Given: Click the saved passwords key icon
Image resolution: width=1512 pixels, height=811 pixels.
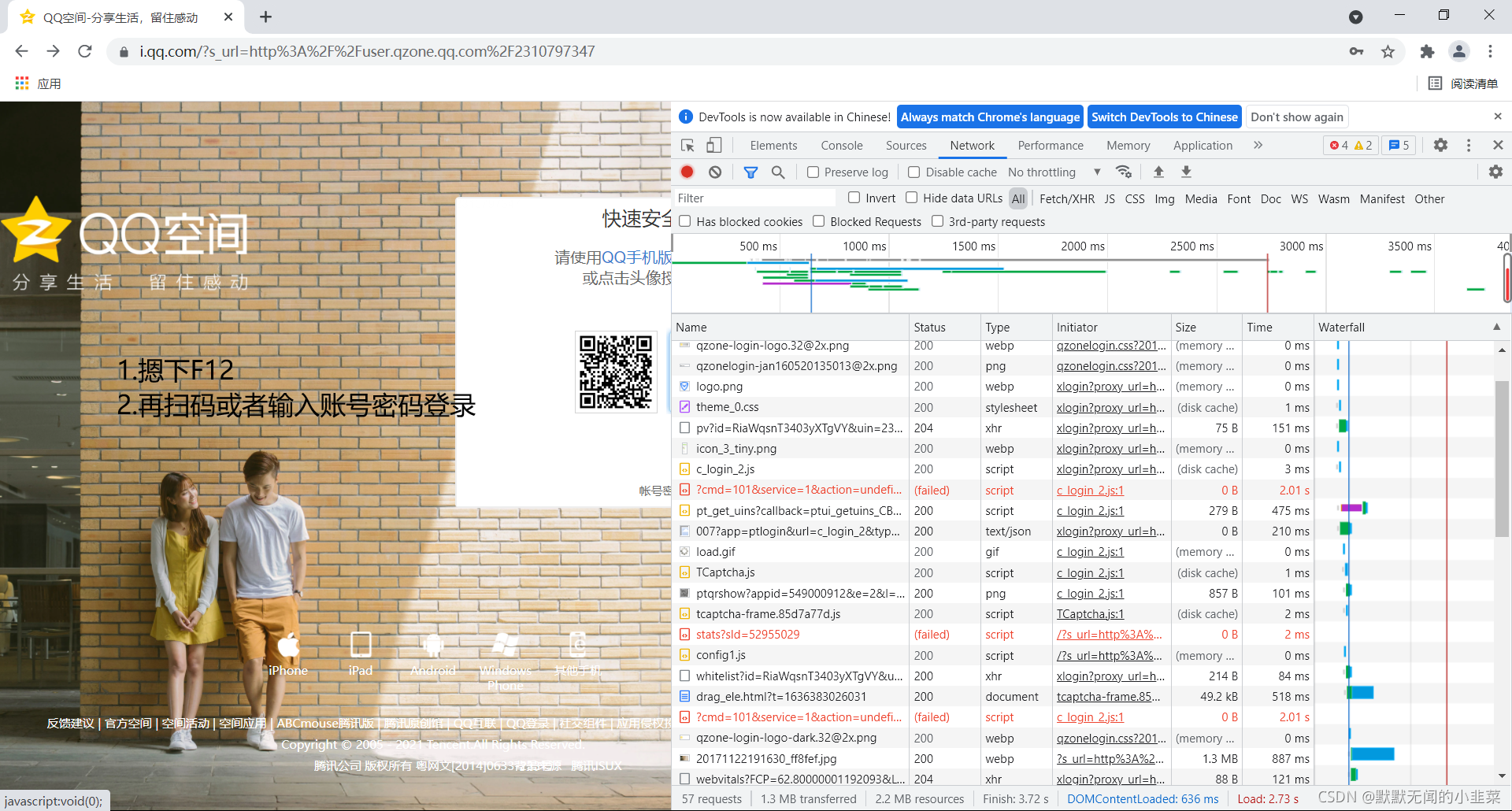Looking at the screenshot, I should tap(1356, 52).
